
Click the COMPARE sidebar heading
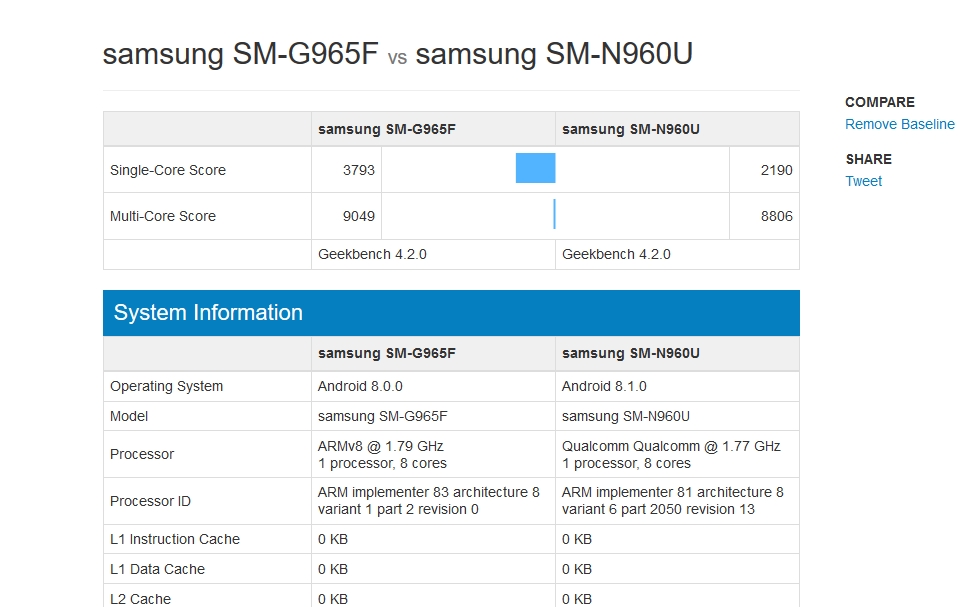click(x=880, y=102)
